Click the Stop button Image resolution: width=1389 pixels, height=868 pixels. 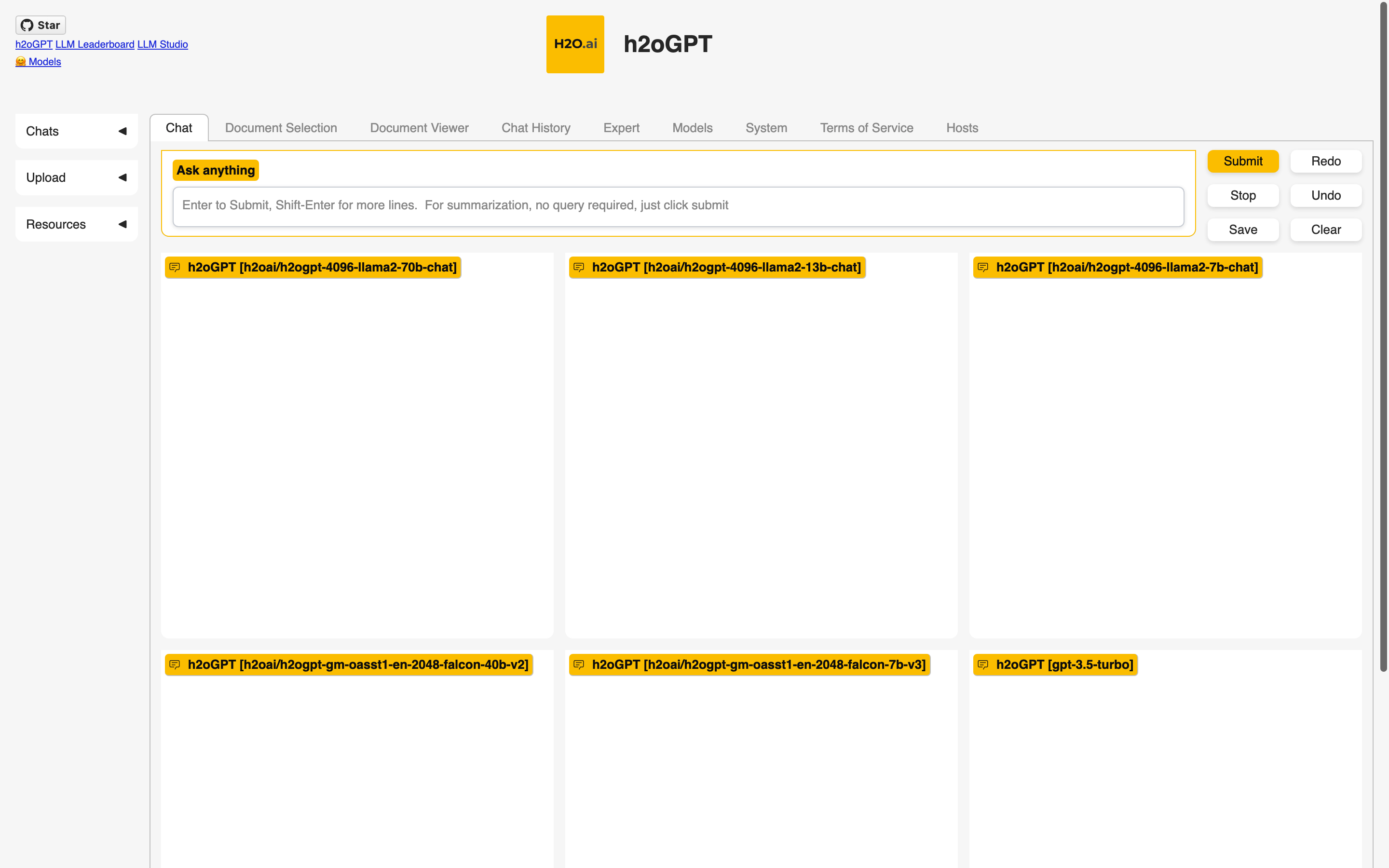tap(1243, 195)
